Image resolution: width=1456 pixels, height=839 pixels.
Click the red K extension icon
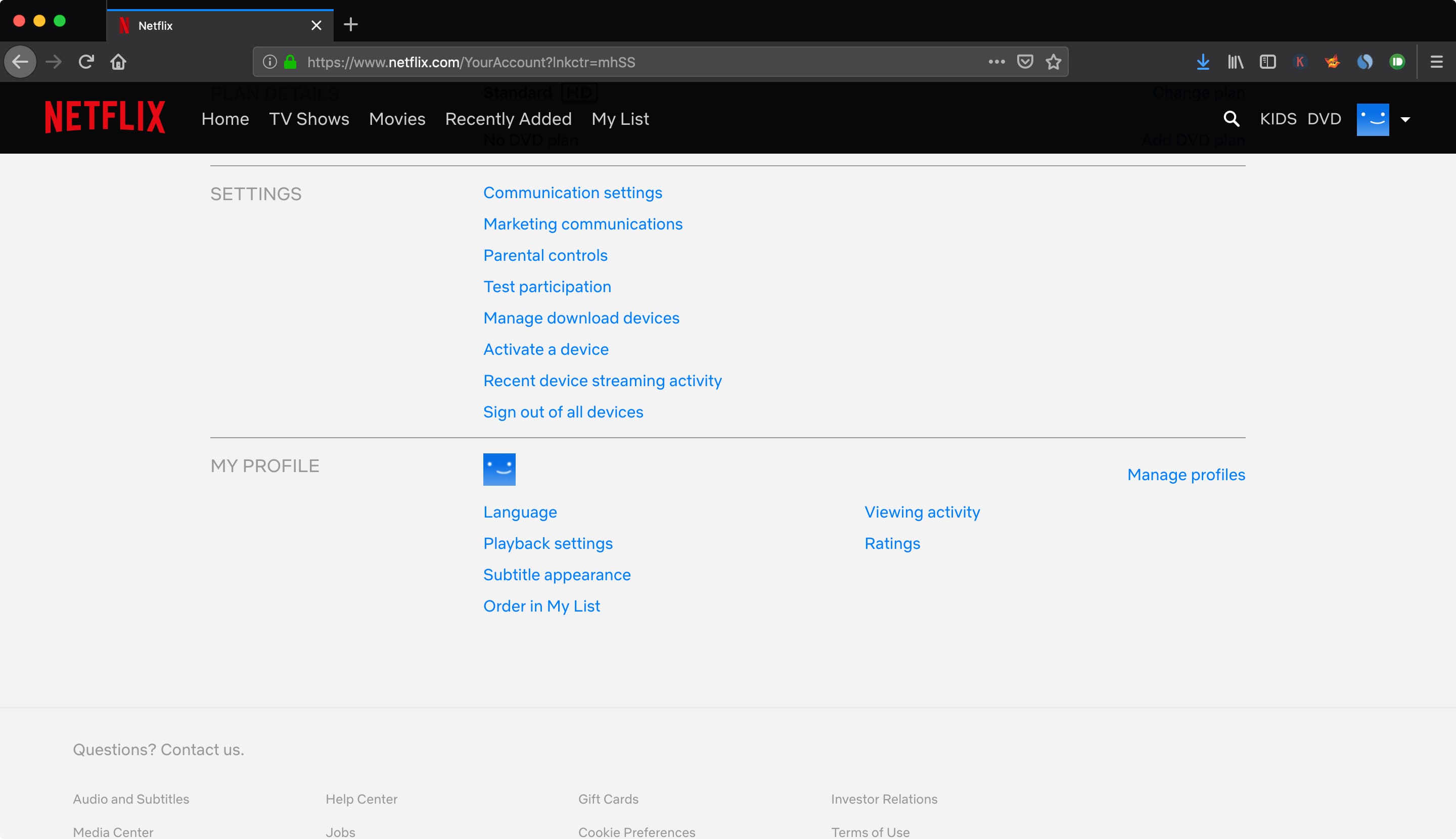1300,62
